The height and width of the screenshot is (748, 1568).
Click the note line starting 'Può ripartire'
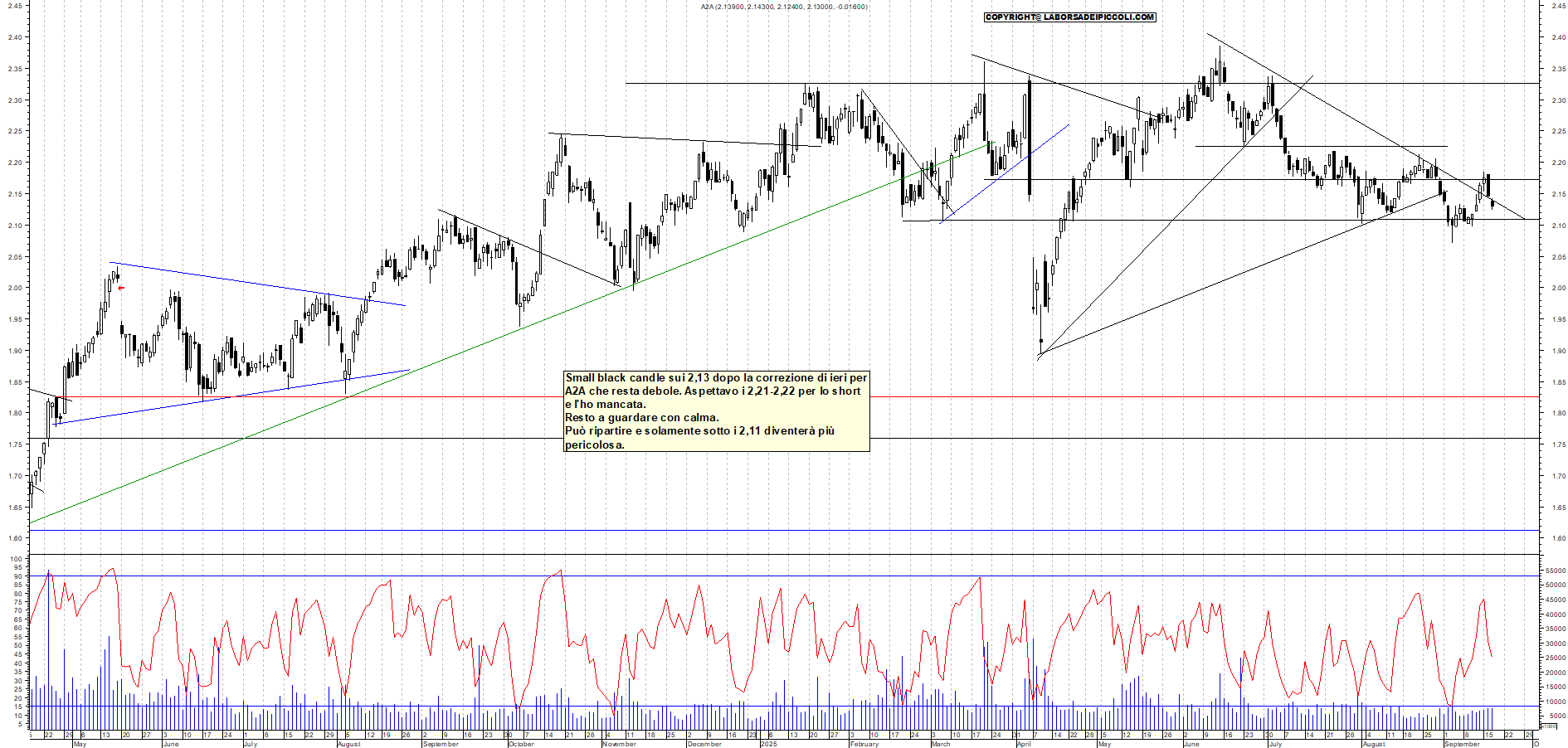click(x=699, y=430)
